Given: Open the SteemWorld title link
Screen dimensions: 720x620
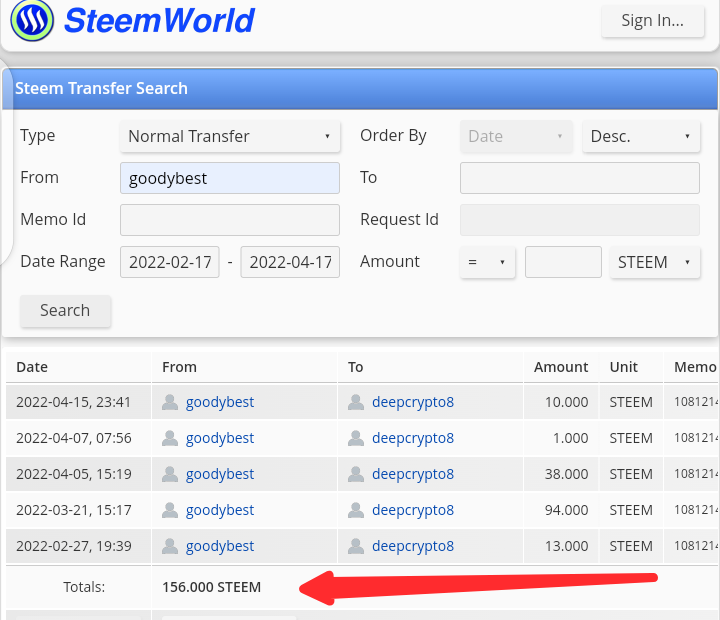Looking at the screenshot, I should point(159,21).
